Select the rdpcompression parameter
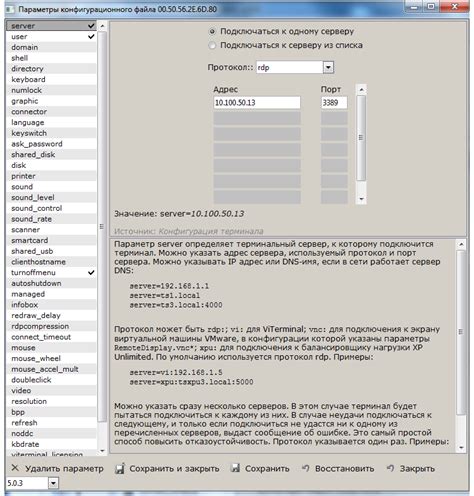 click(x=52, y=326)
